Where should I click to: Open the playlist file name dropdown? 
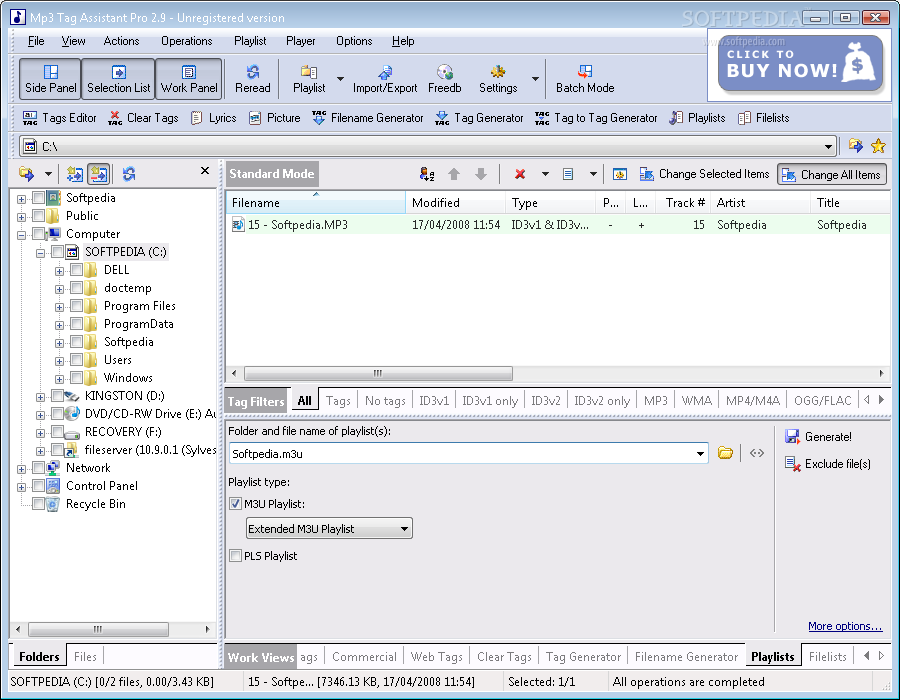700,454
